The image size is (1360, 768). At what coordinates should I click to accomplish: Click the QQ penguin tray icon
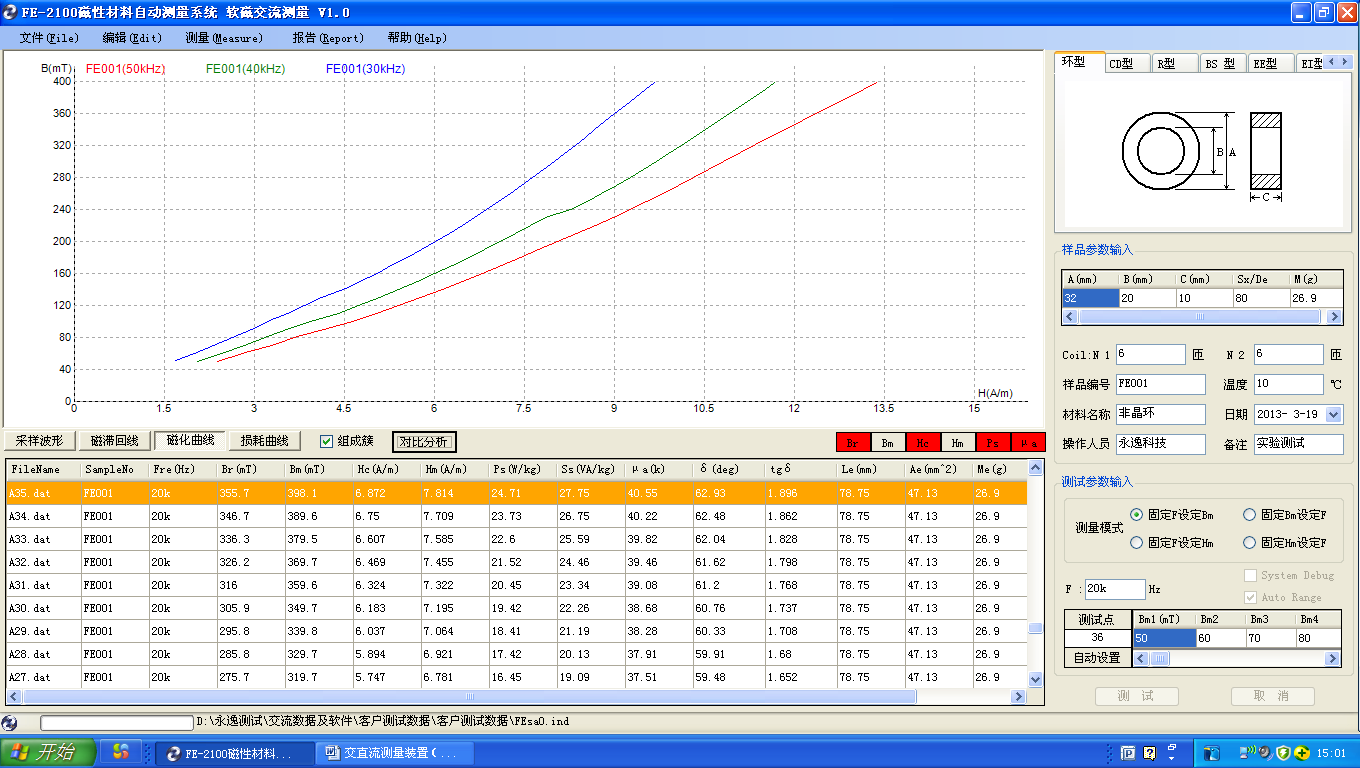pyautogui.click(x=1212, y=753)
